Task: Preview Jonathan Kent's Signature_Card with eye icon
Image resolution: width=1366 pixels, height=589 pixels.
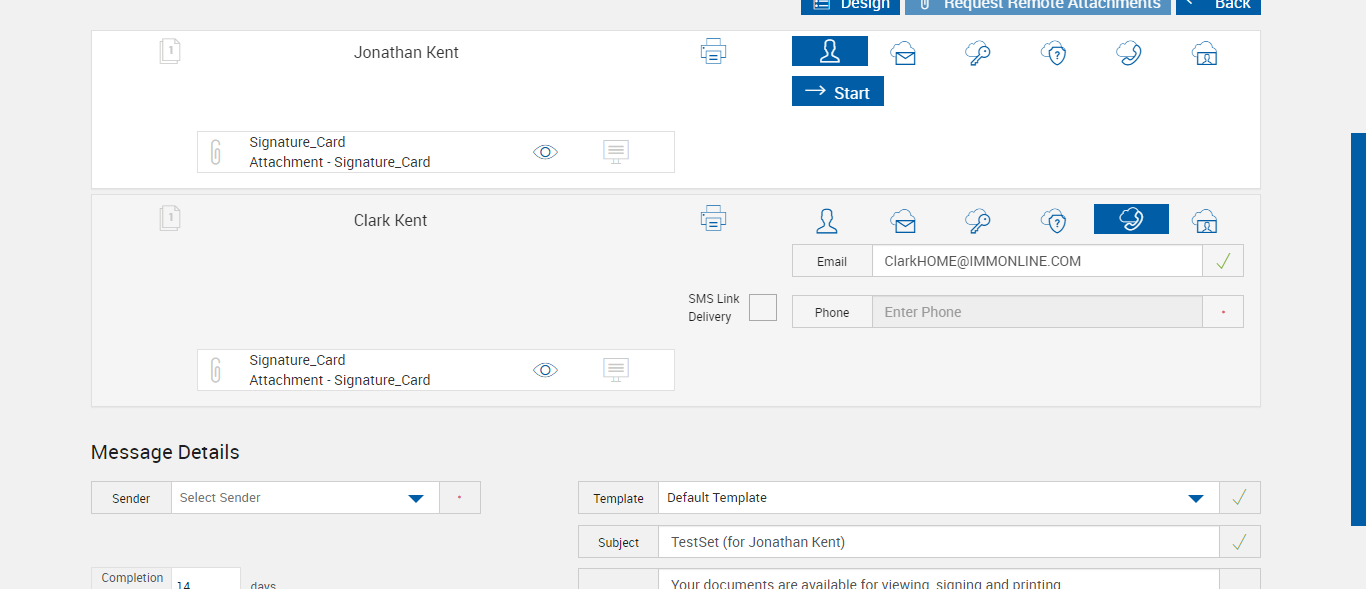Action: pyautogui.click(x=545, y=152)
